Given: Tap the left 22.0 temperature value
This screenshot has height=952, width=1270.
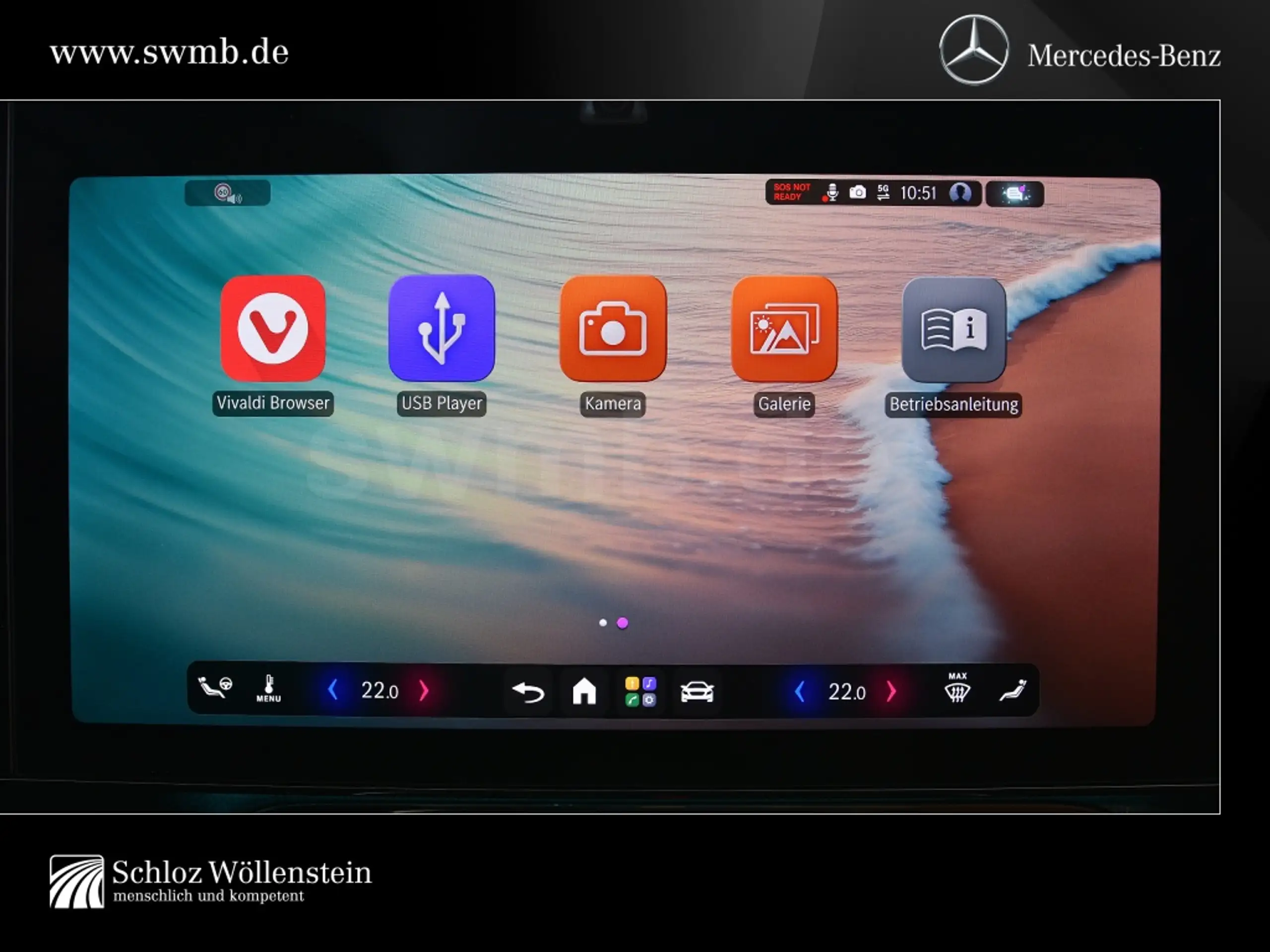Looking at the screenshot, I should (x=380, y=690).
